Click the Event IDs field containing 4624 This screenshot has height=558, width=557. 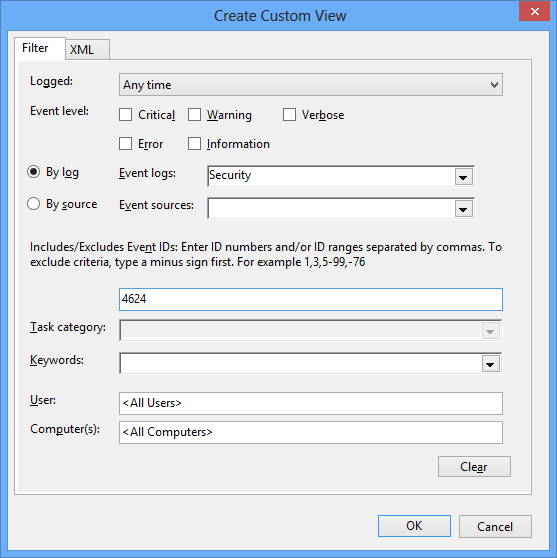(311, 299)
